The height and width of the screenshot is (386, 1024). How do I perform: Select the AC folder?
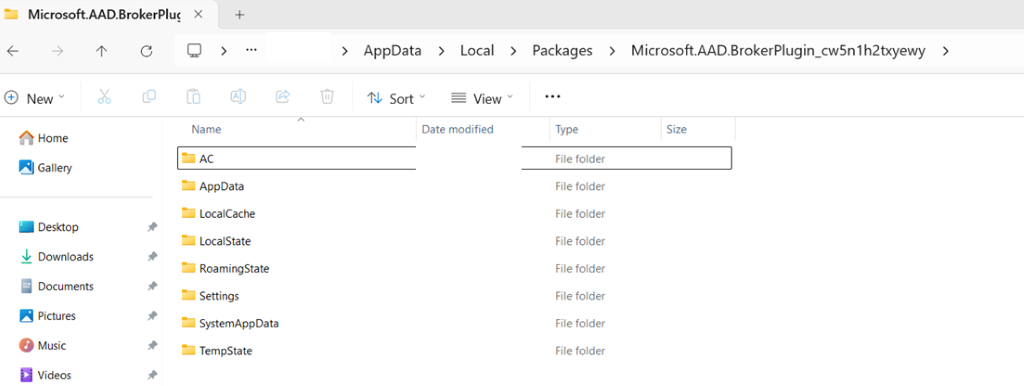[455, 158]
